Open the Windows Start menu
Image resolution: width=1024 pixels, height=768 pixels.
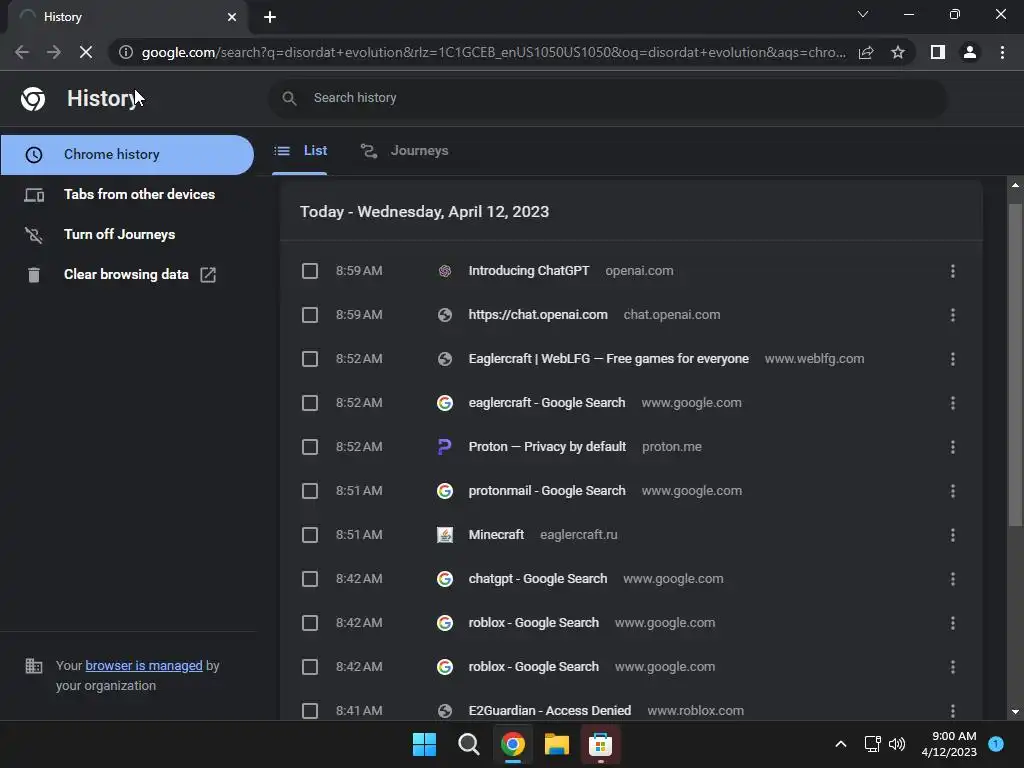424,744
